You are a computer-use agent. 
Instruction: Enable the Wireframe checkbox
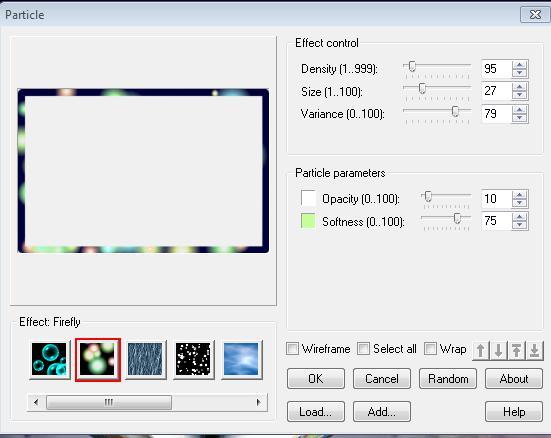pos(292,349)
